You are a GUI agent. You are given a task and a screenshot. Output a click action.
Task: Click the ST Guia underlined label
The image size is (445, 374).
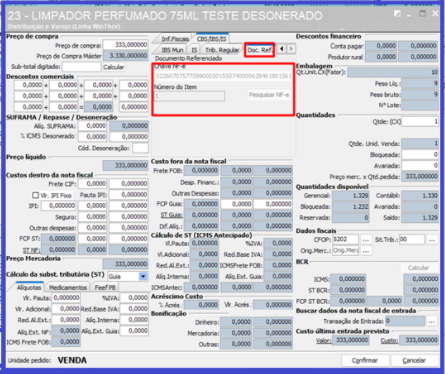pos(171,215)
